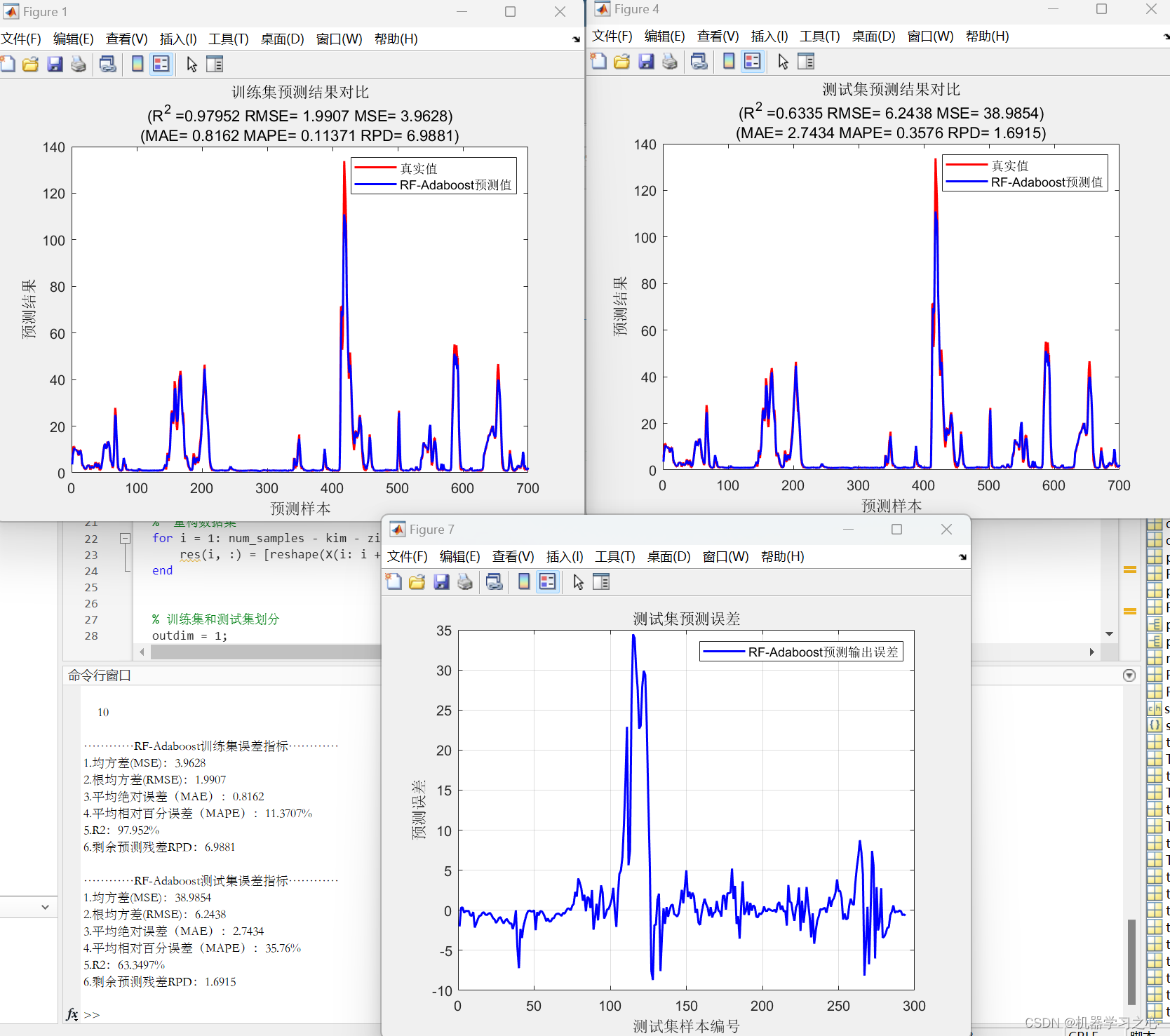This screenshot has height=1036, width=1170.
Task: Toggle Insert Legend icon in Figure 7 toolbar
Action: point(548,582)
